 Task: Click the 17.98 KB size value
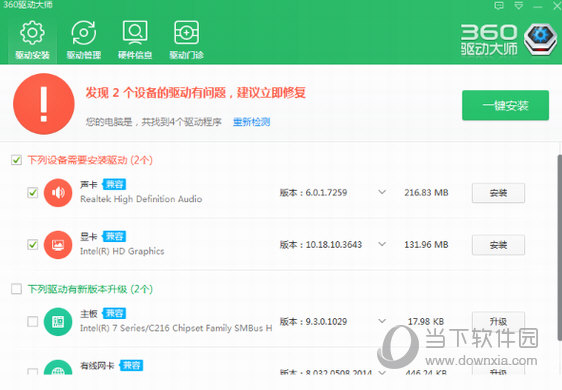426,321
